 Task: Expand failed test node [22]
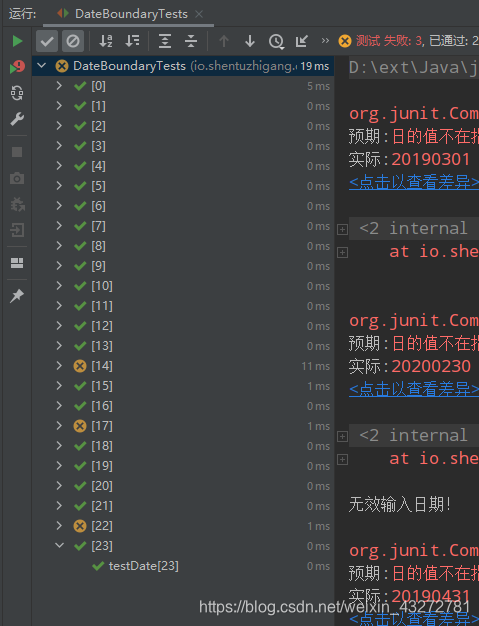click(x=59, y=525)
